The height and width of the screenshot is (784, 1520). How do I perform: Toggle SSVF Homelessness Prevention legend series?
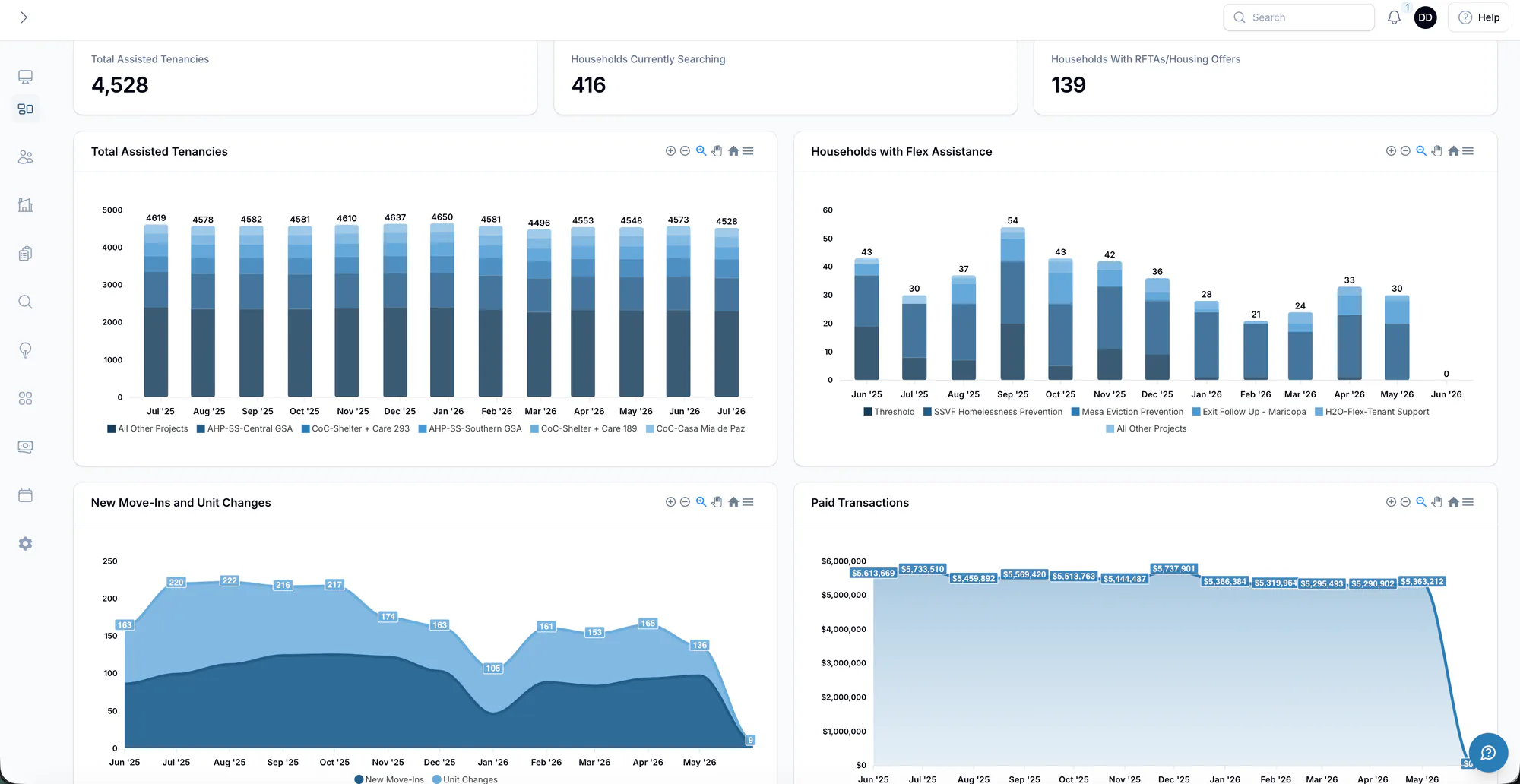(993, 412)
